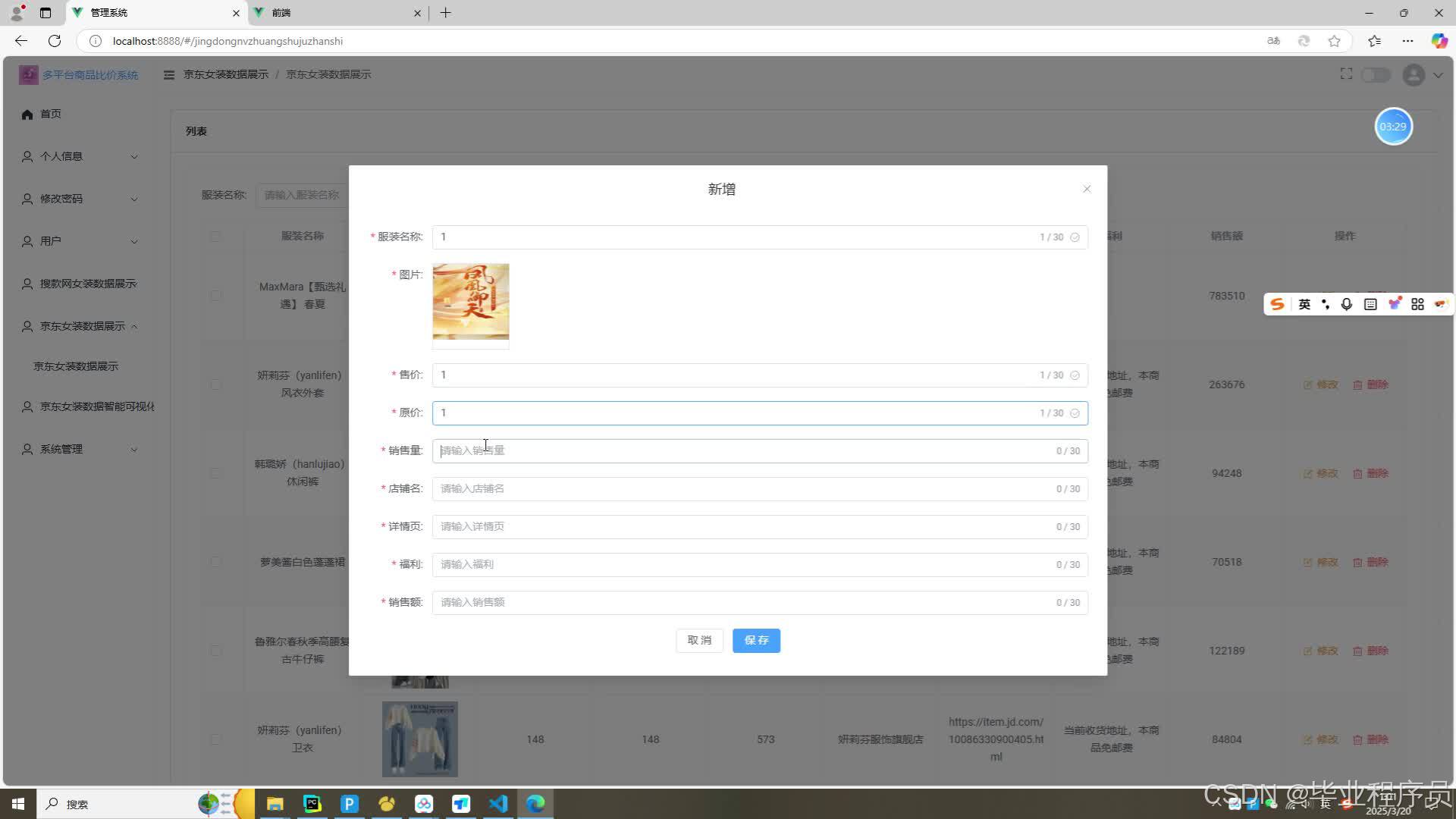
Task: Switch input language via 英 toggle
Action: click(x=1304, y=303)
